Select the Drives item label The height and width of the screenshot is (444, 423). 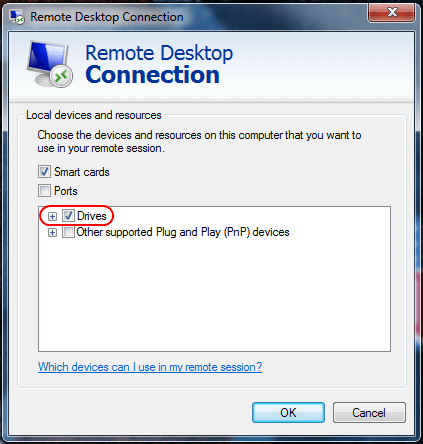point(92,216)
